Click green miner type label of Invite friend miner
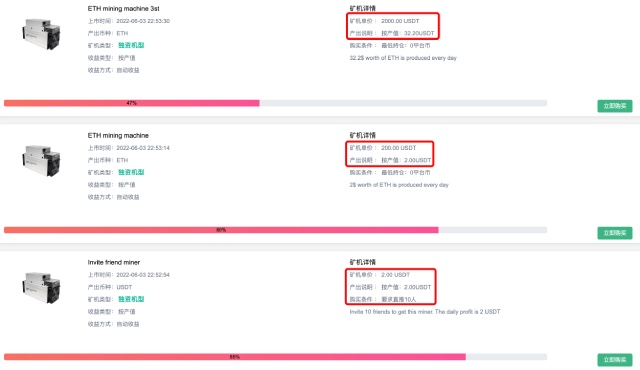This screenshot has height=370, width=640. (x=131, y=299)
